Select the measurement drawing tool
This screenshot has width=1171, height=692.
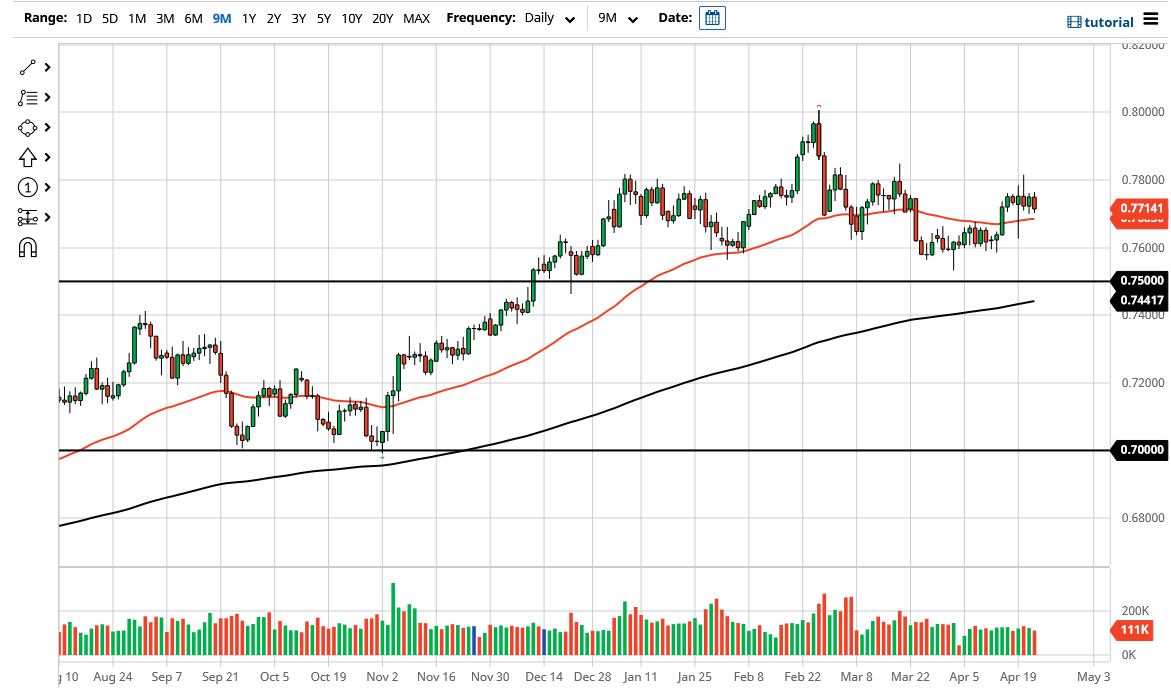click(x=28, y=217)
